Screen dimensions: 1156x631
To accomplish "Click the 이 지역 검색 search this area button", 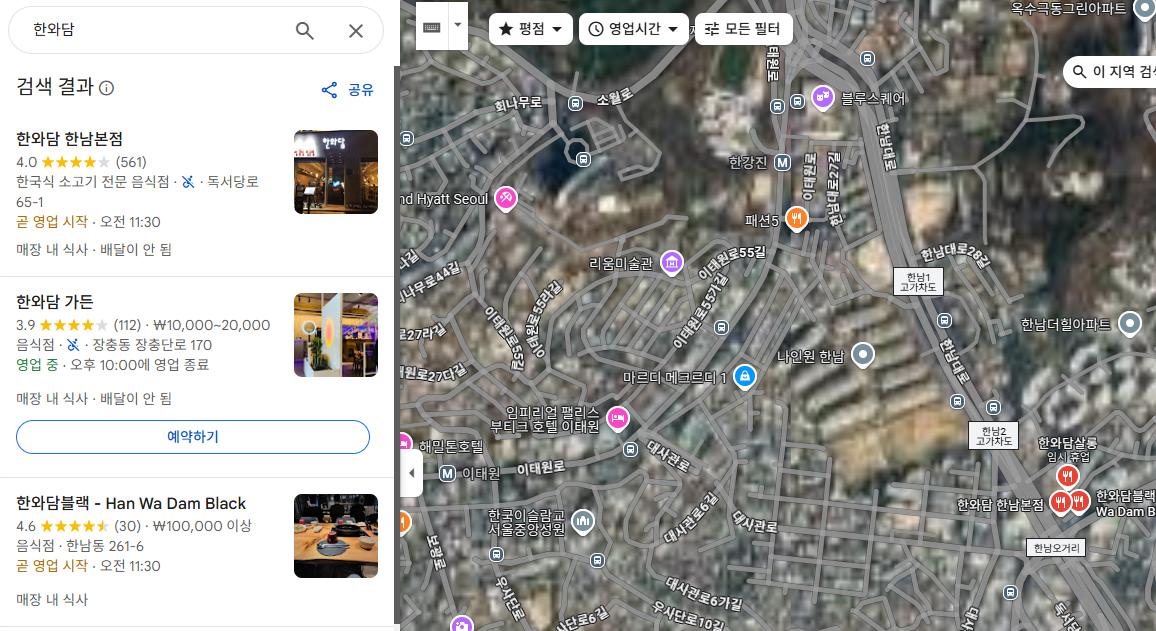I will (x=1112, y=72).
